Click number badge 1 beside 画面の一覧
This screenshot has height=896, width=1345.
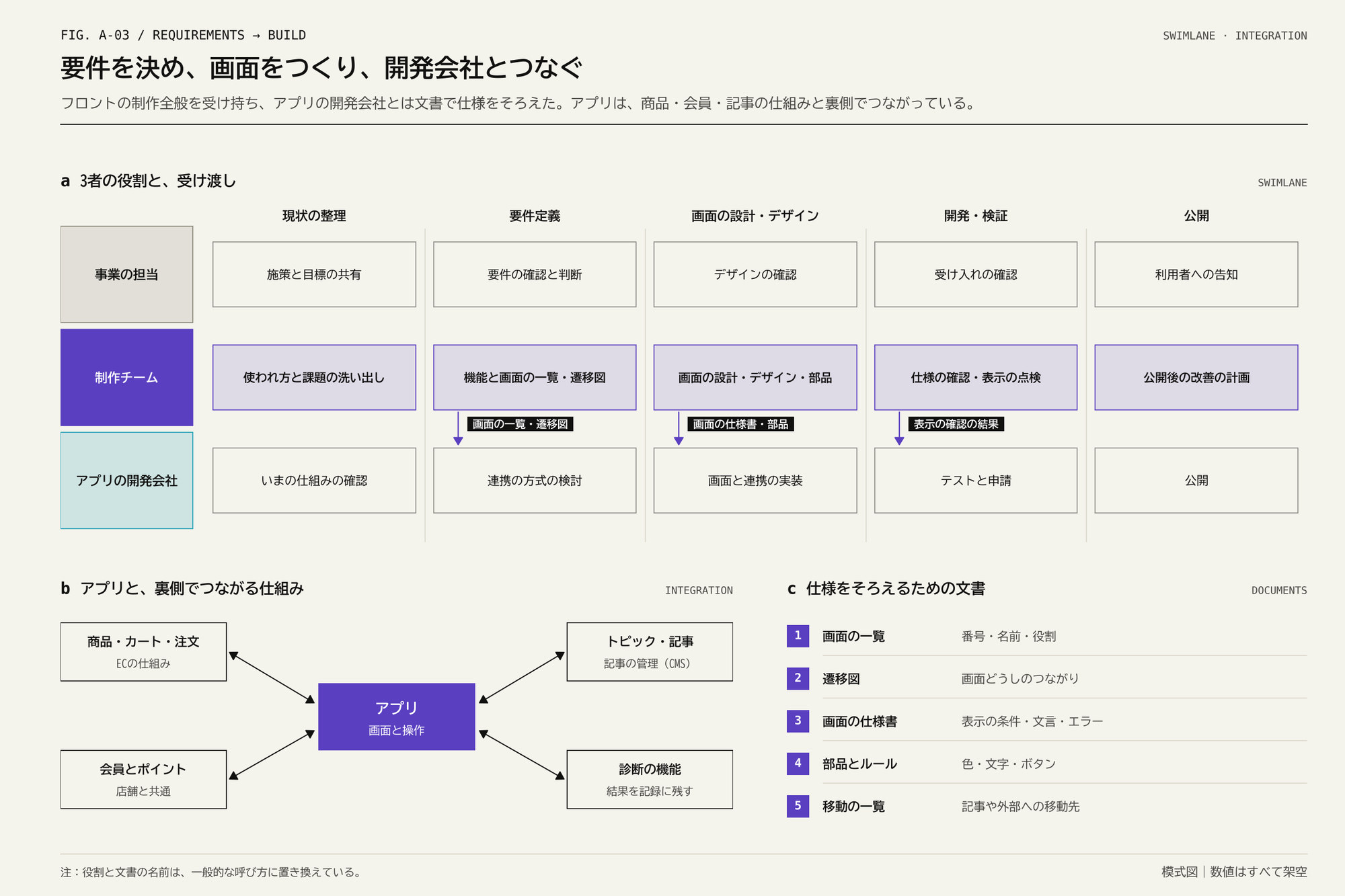798,636
